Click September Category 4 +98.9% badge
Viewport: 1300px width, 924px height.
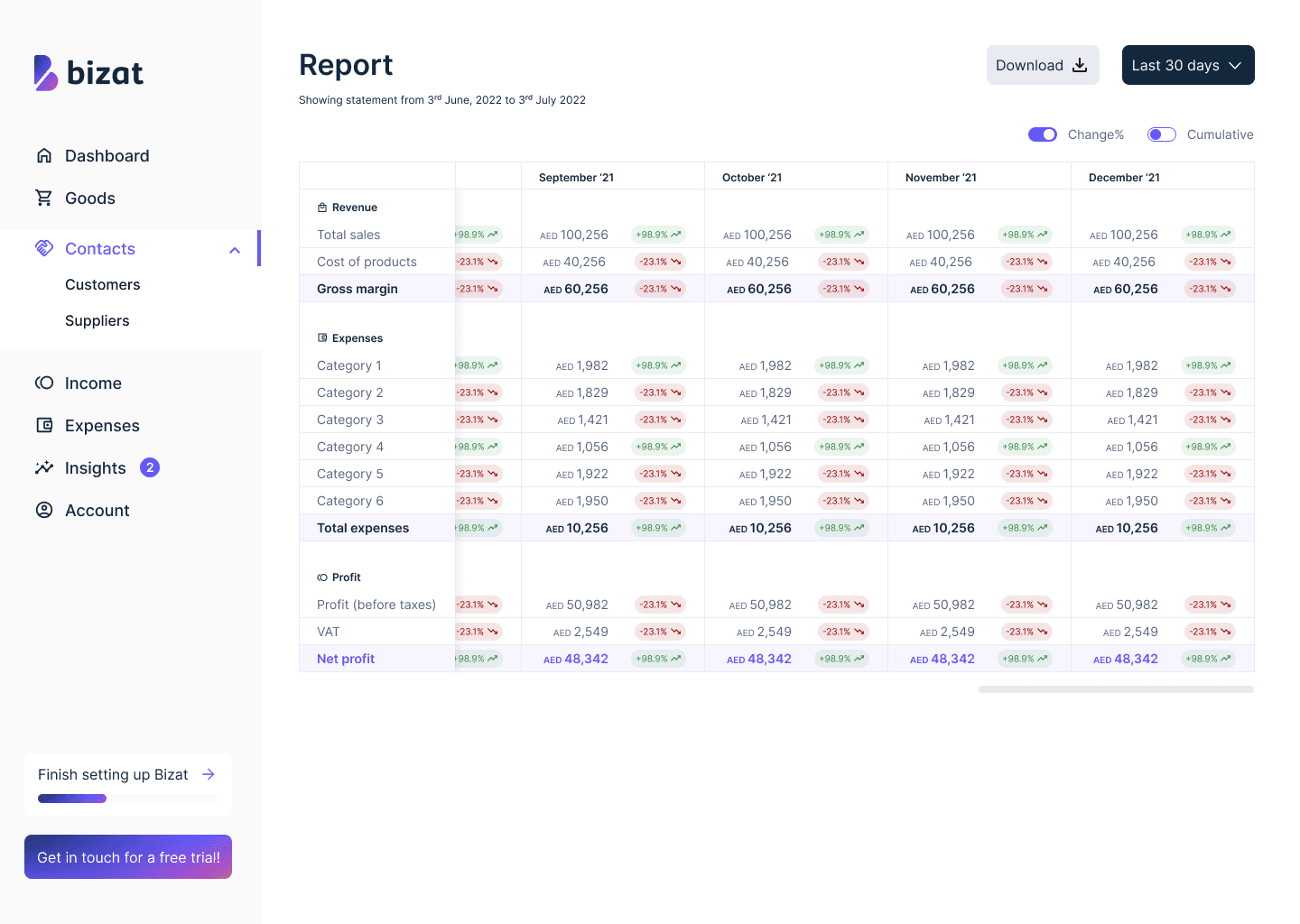click(x=658, y=447)
